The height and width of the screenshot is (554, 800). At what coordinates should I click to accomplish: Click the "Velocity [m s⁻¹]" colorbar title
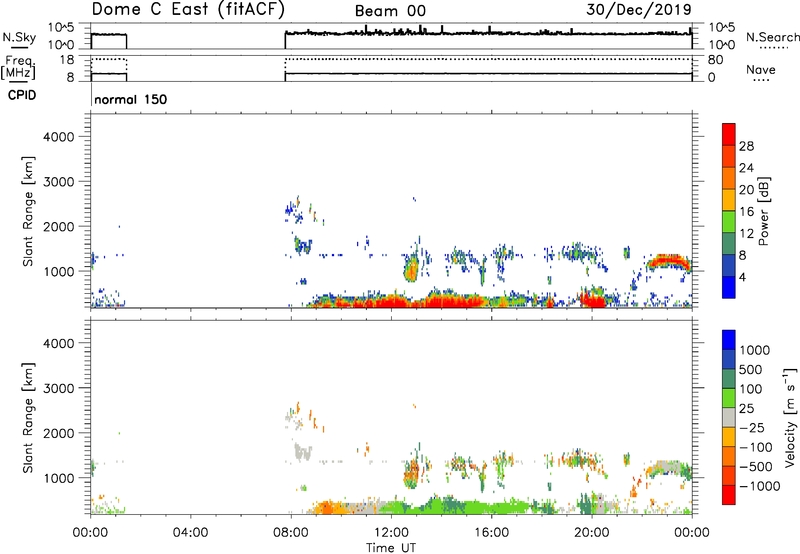tap(790, 417)
